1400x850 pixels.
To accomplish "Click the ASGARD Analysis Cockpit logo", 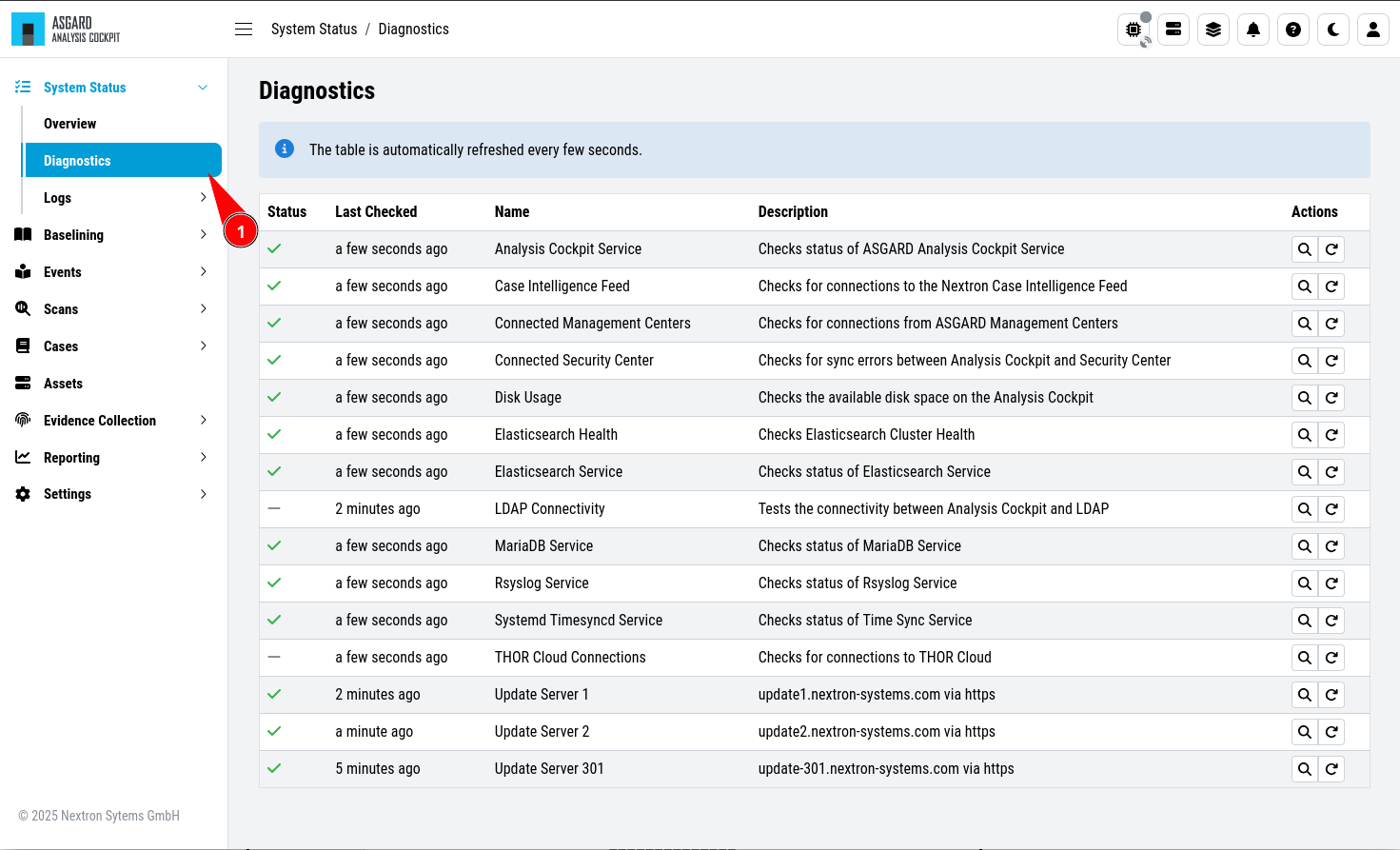I will (x=66, y=30).
